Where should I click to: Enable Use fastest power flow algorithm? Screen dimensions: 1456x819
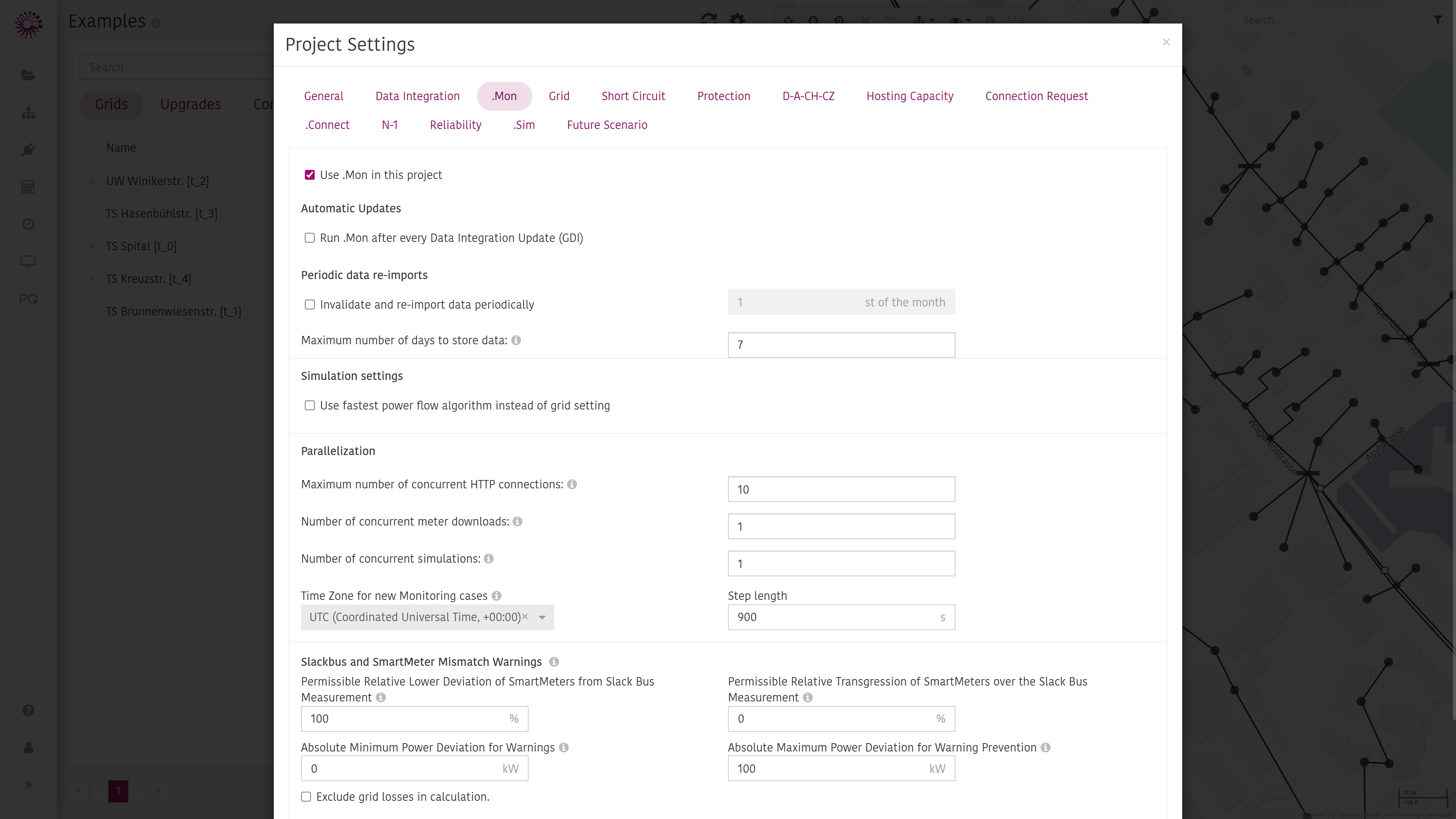(310, 406)
